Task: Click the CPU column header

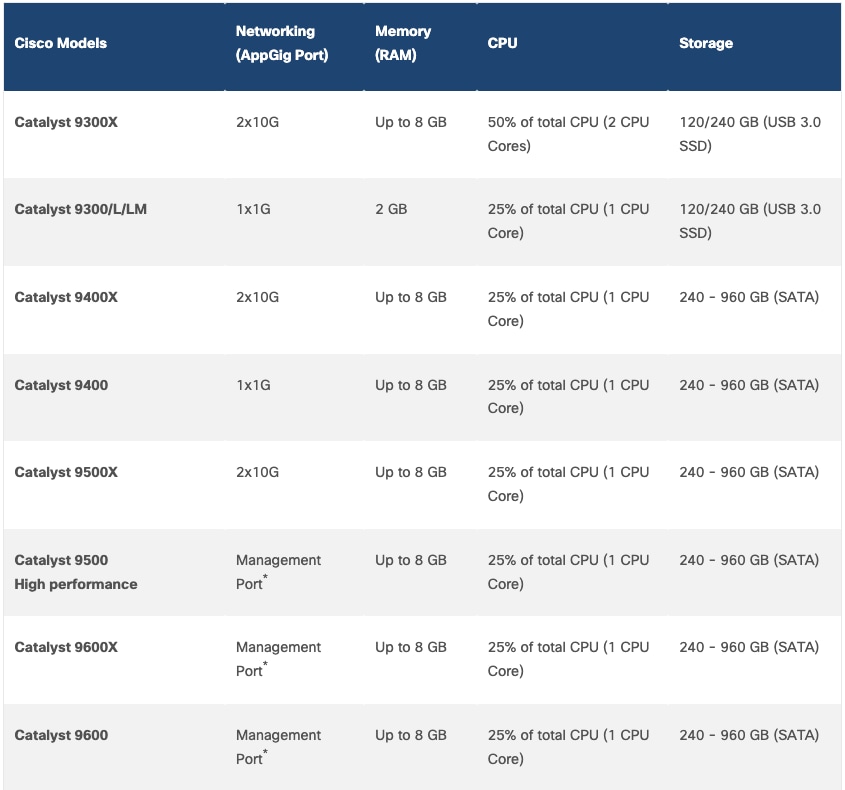Action: 502,44
